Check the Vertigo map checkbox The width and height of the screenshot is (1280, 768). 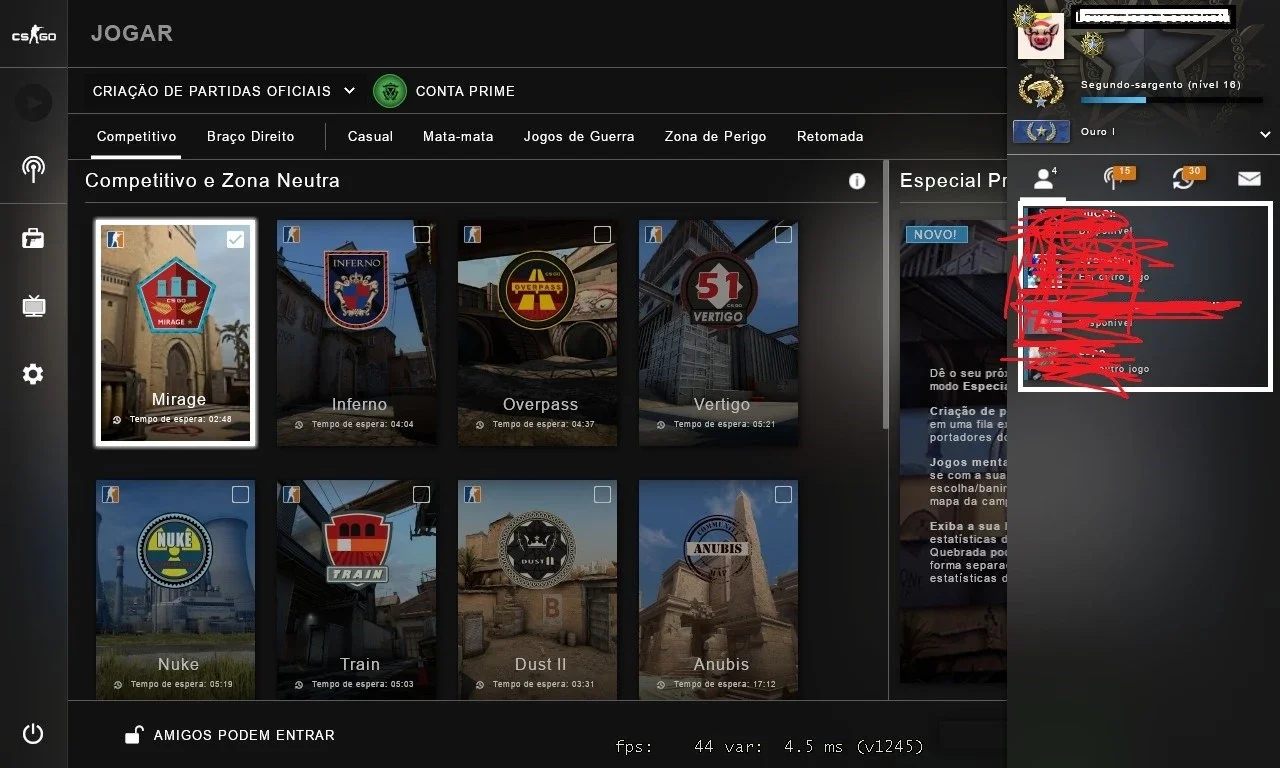(x=783, y=234)
